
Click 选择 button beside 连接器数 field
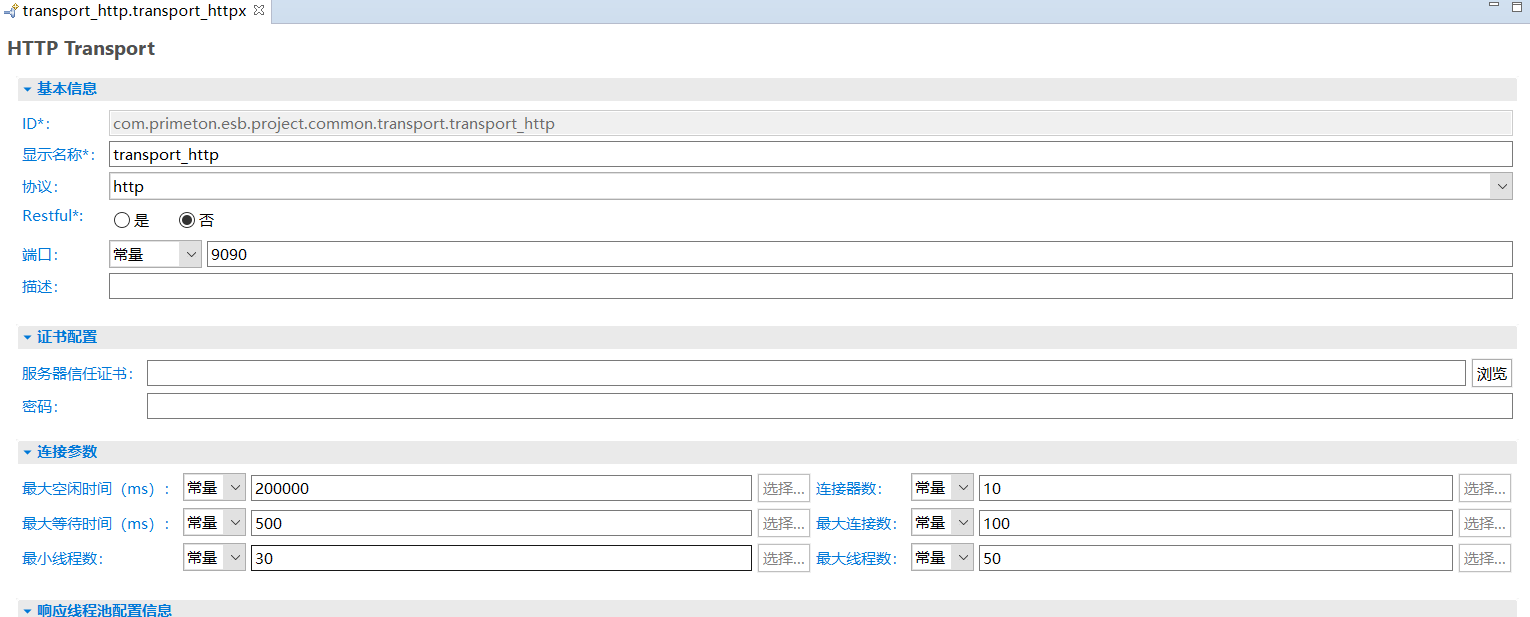[1484, 488]
